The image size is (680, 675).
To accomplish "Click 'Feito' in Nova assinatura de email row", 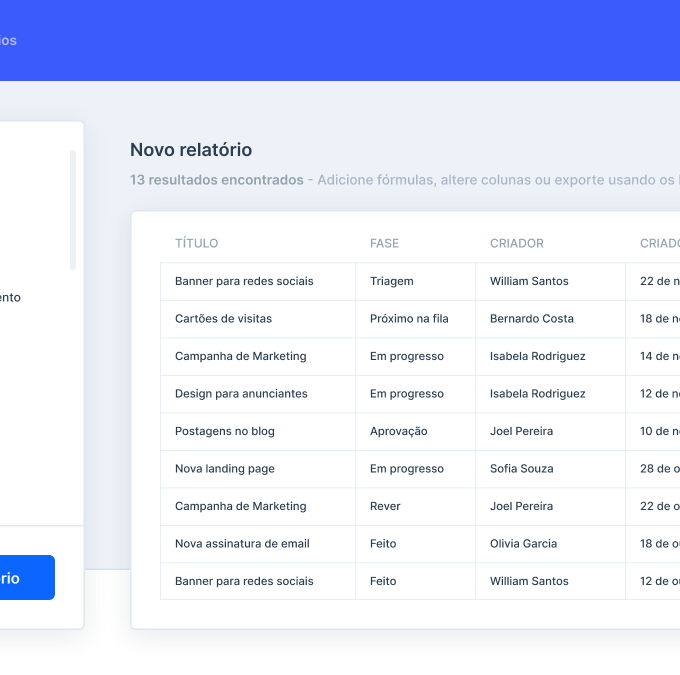I will [415, 544].
